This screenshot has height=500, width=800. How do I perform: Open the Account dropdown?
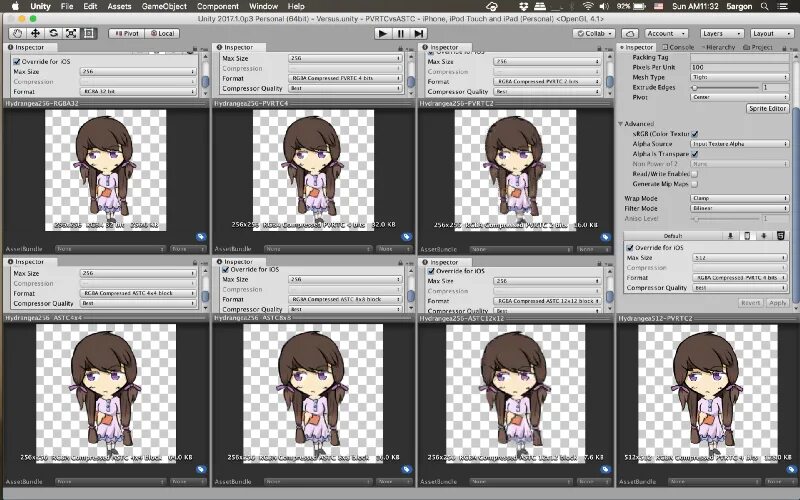pyautogui.click(x=666, y=33)
